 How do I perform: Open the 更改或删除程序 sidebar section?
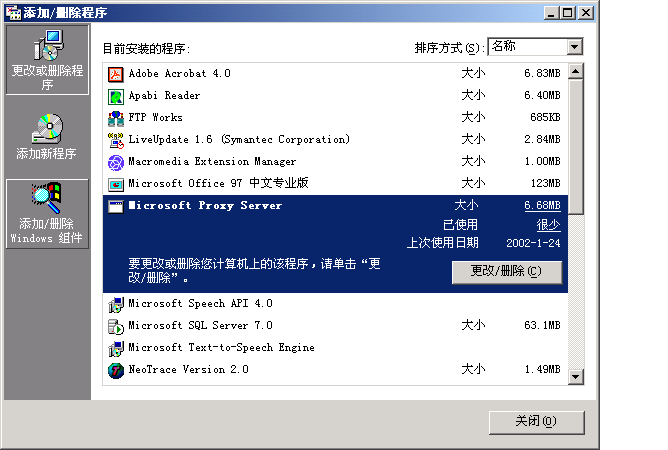pyautogui.click(x=46, y=60)
